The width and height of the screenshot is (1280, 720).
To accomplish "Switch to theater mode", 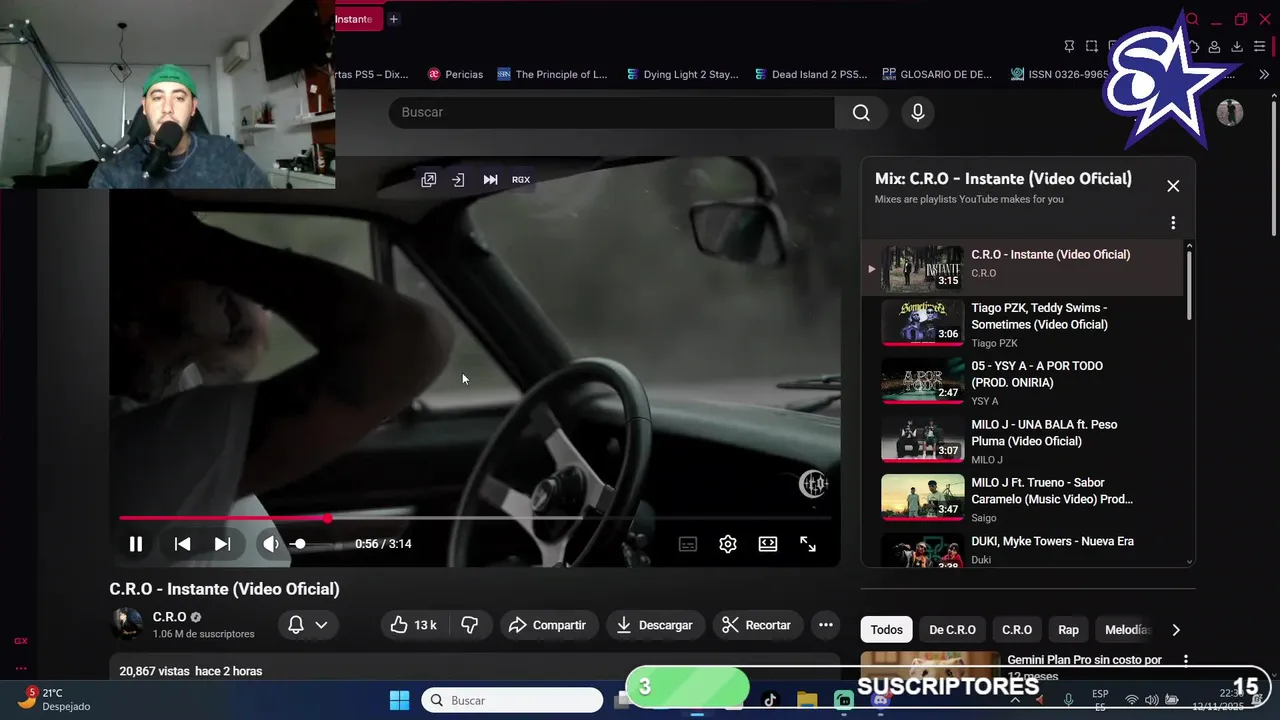I will (x=768, y=544).
